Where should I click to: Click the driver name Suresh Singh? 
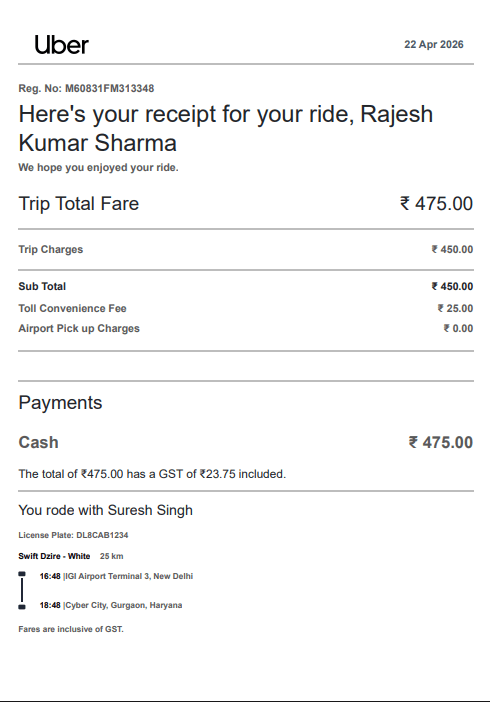150,510
